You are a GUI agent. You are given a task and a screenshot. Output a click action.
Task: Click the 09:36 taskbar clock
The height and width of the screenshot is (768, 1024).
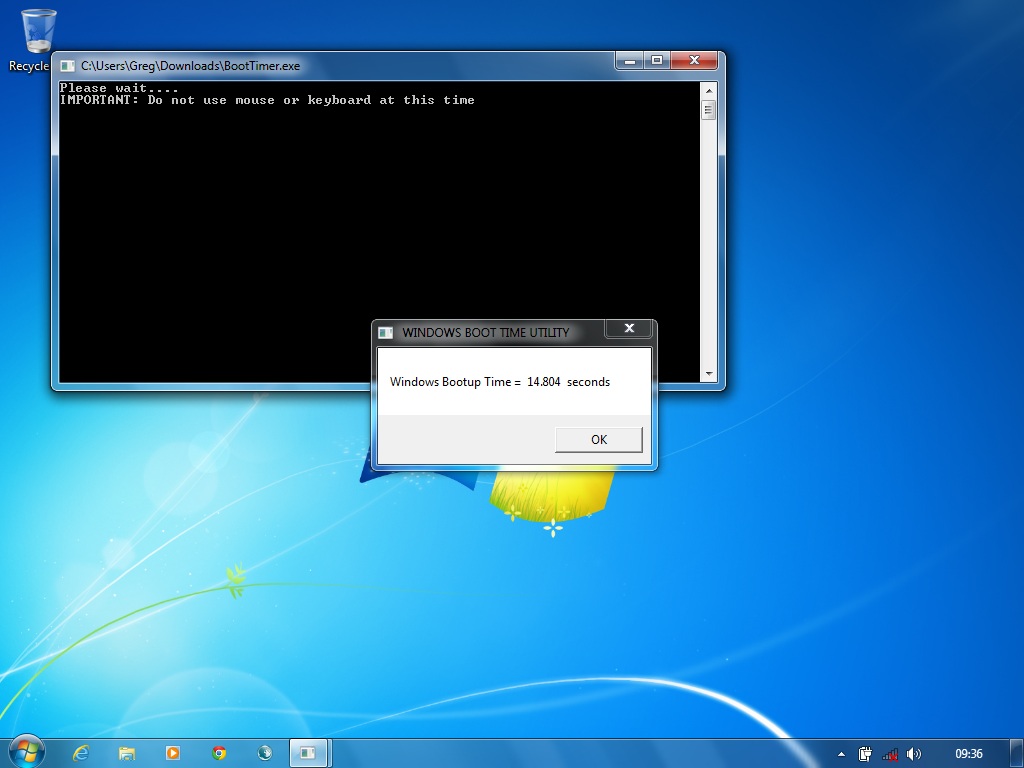968,754
